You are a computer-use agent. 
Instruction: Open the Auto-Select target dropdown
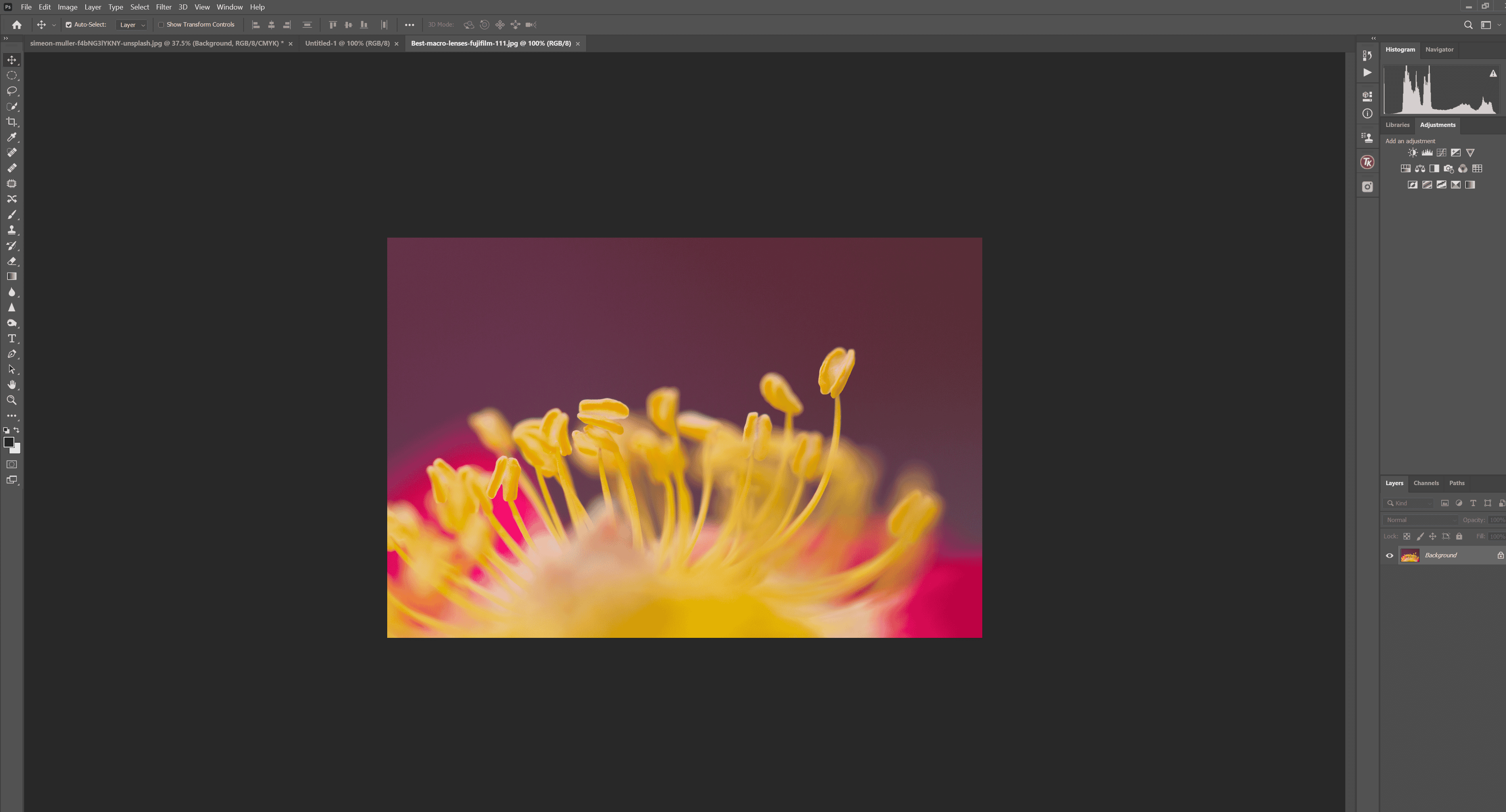tap(132, 25)
